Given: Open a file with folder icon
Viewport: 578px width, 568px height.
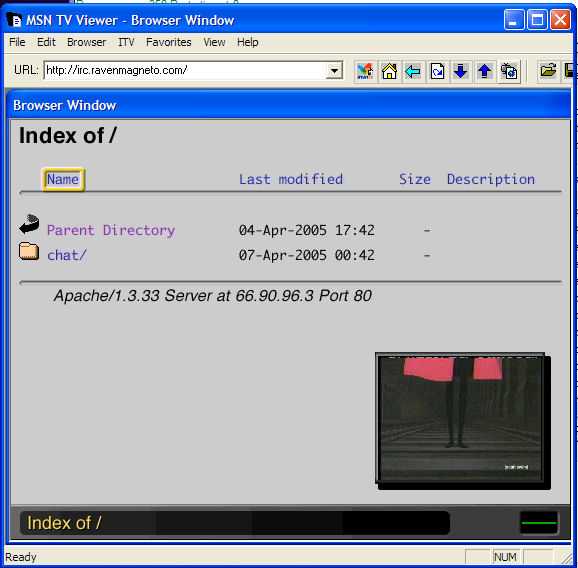Looking at the screenshot, I should tap(548, 71).
